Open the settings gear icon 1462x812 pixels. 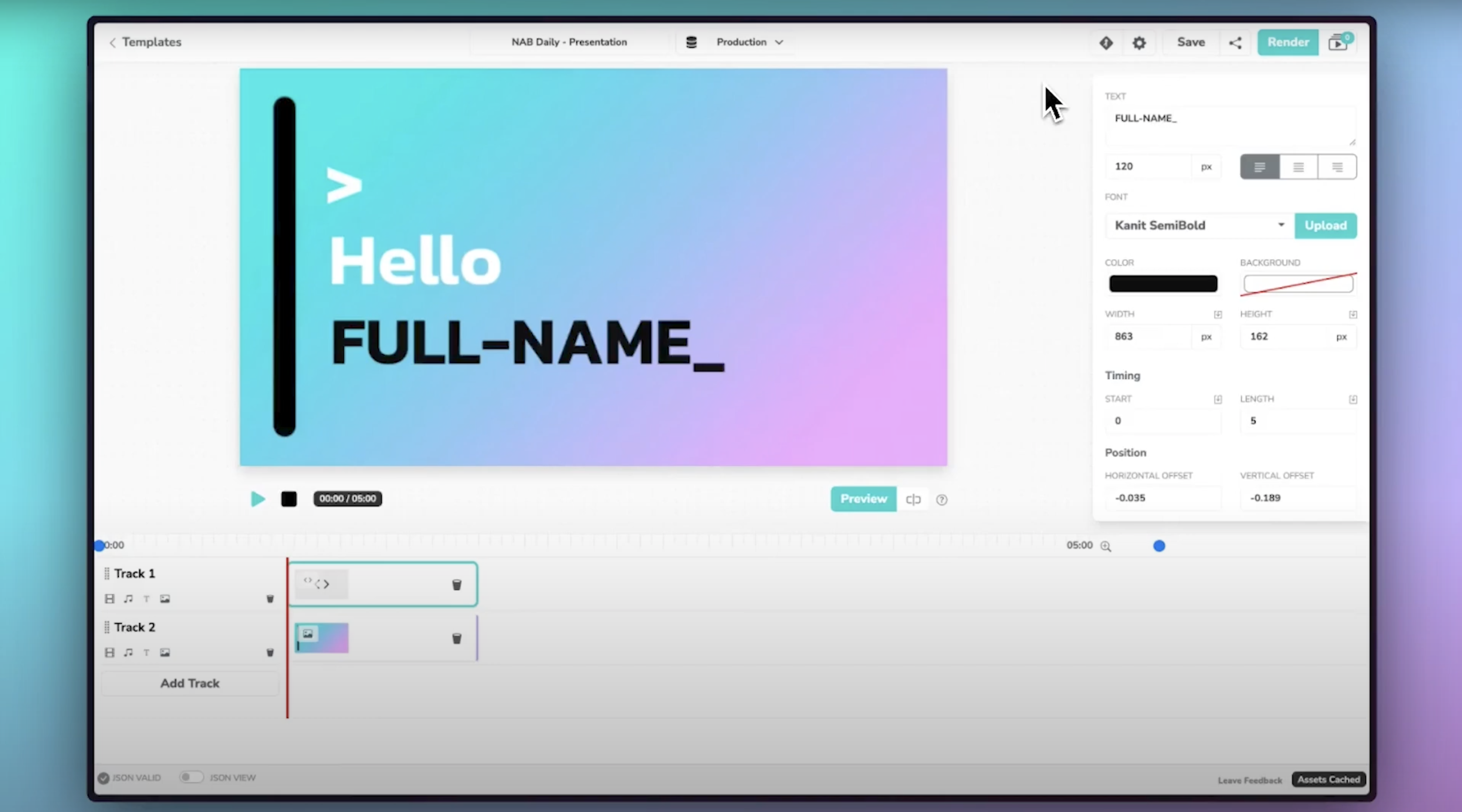click(1139, 43)
